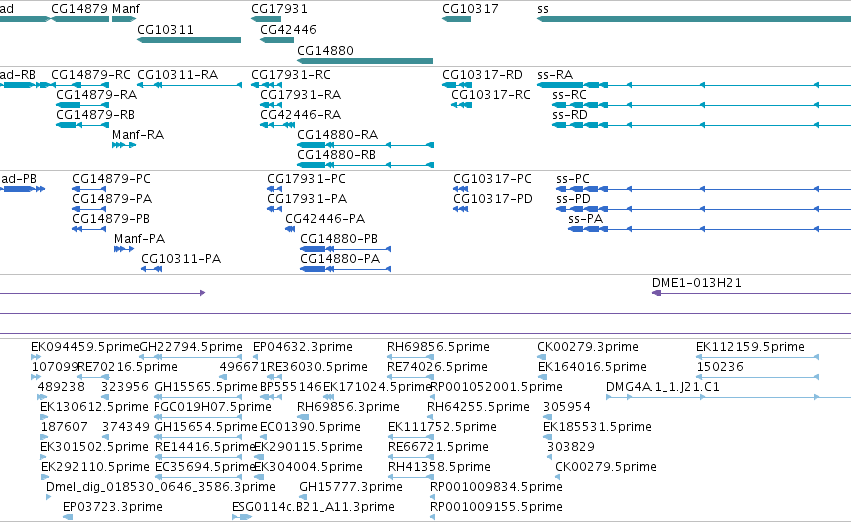Open transcript CG14880-RB
Image resolution: width=851 pixels, height=522 pixels.
[x=336, y=155]
